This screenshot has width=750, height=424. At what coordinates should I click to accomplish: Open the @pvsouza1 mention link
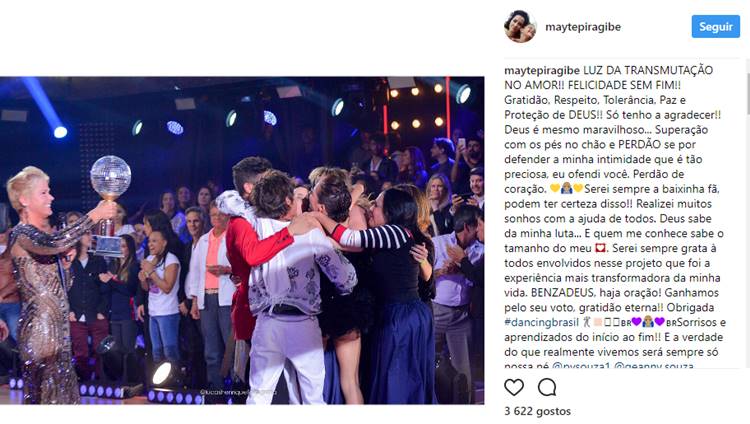(x=581, y=366)
